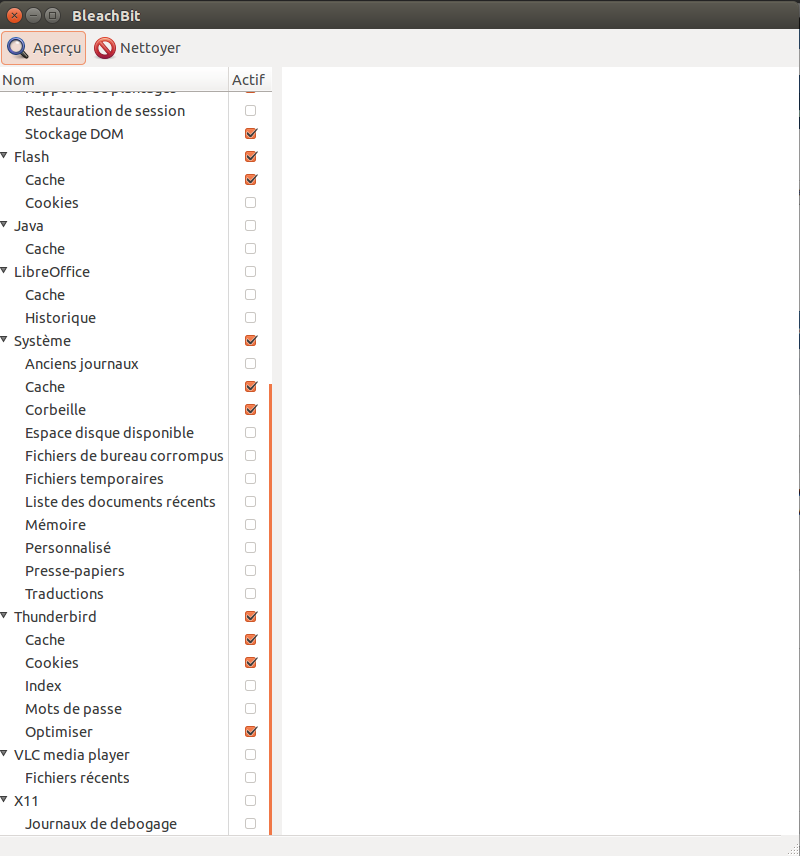Screen dimensions: 800x856
Task: Uncheck the Thunderbird group checkbox
Action: click(251, 616)
